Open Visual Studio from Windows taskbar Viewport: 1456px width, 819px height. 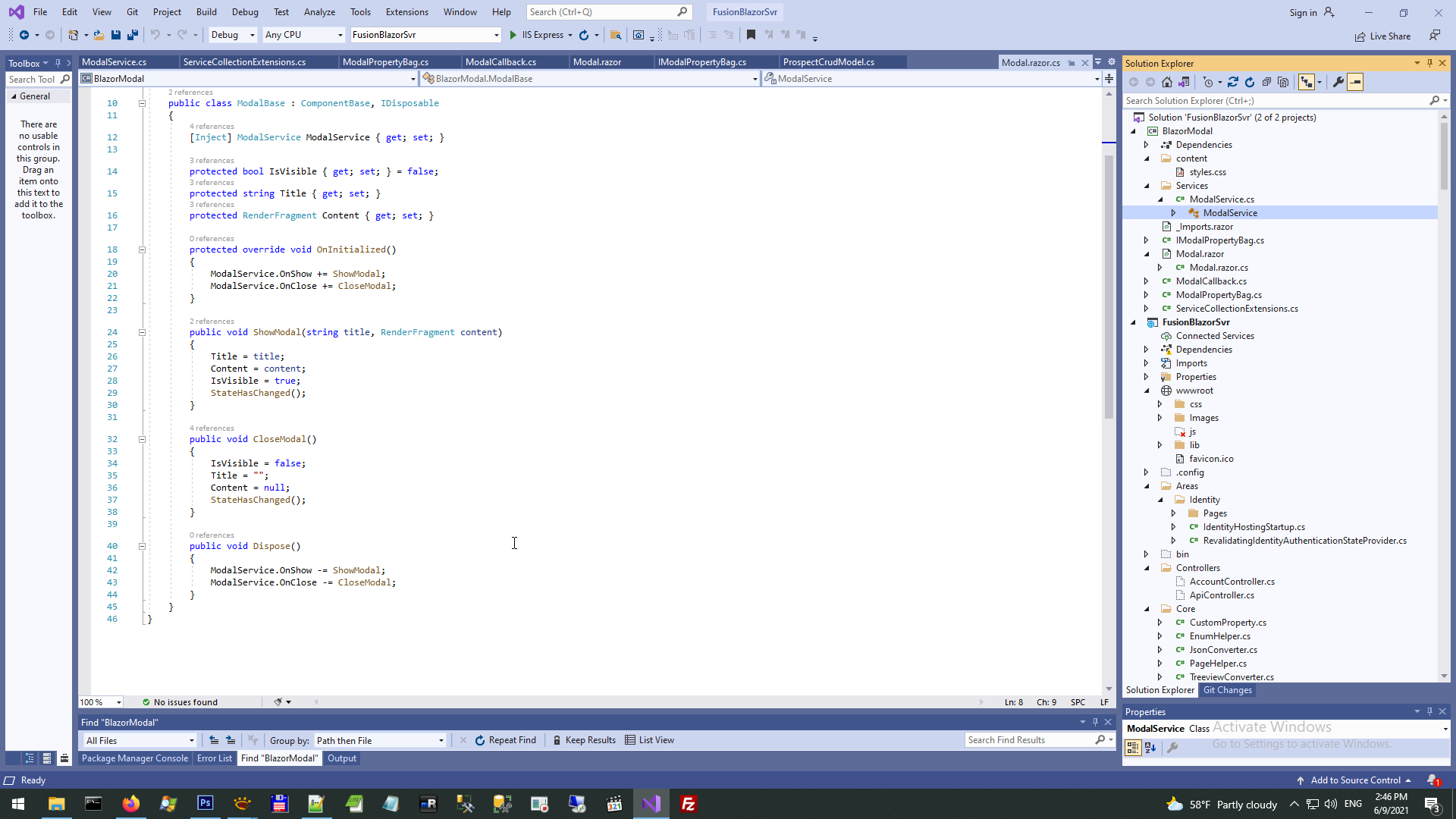(651, 804)
